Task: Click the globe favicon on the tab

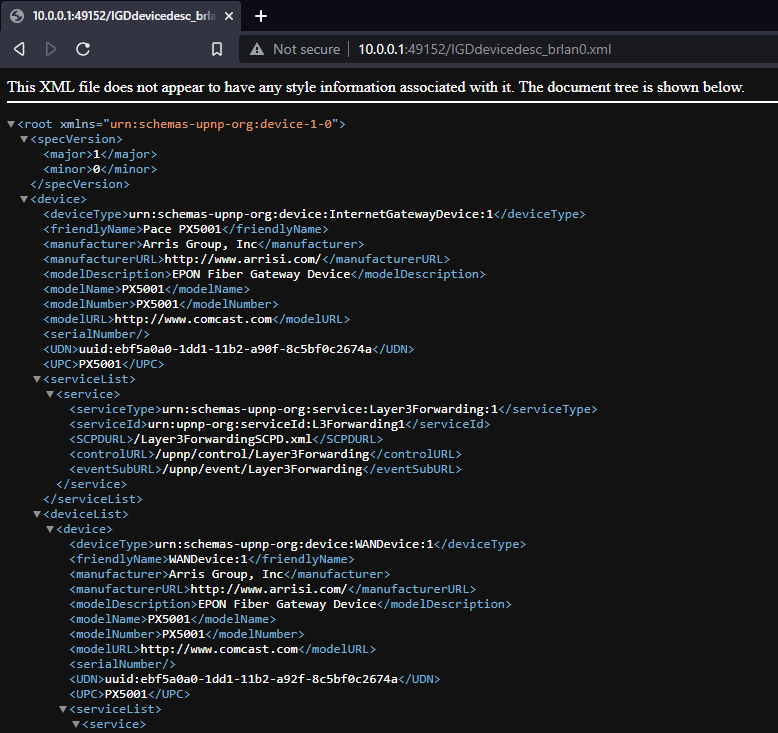Action: coord(17,16)
